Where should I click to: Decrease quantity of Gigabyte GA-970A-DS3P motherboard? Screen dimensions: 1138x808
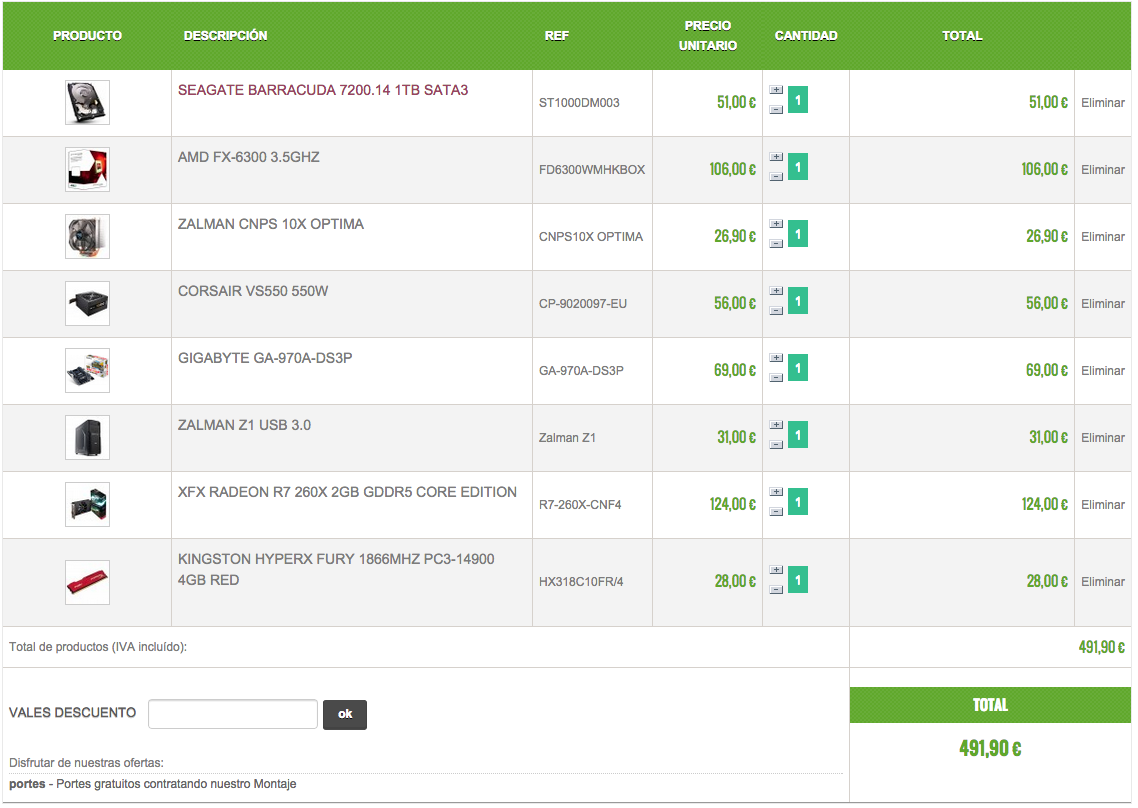tap(776, 378)
